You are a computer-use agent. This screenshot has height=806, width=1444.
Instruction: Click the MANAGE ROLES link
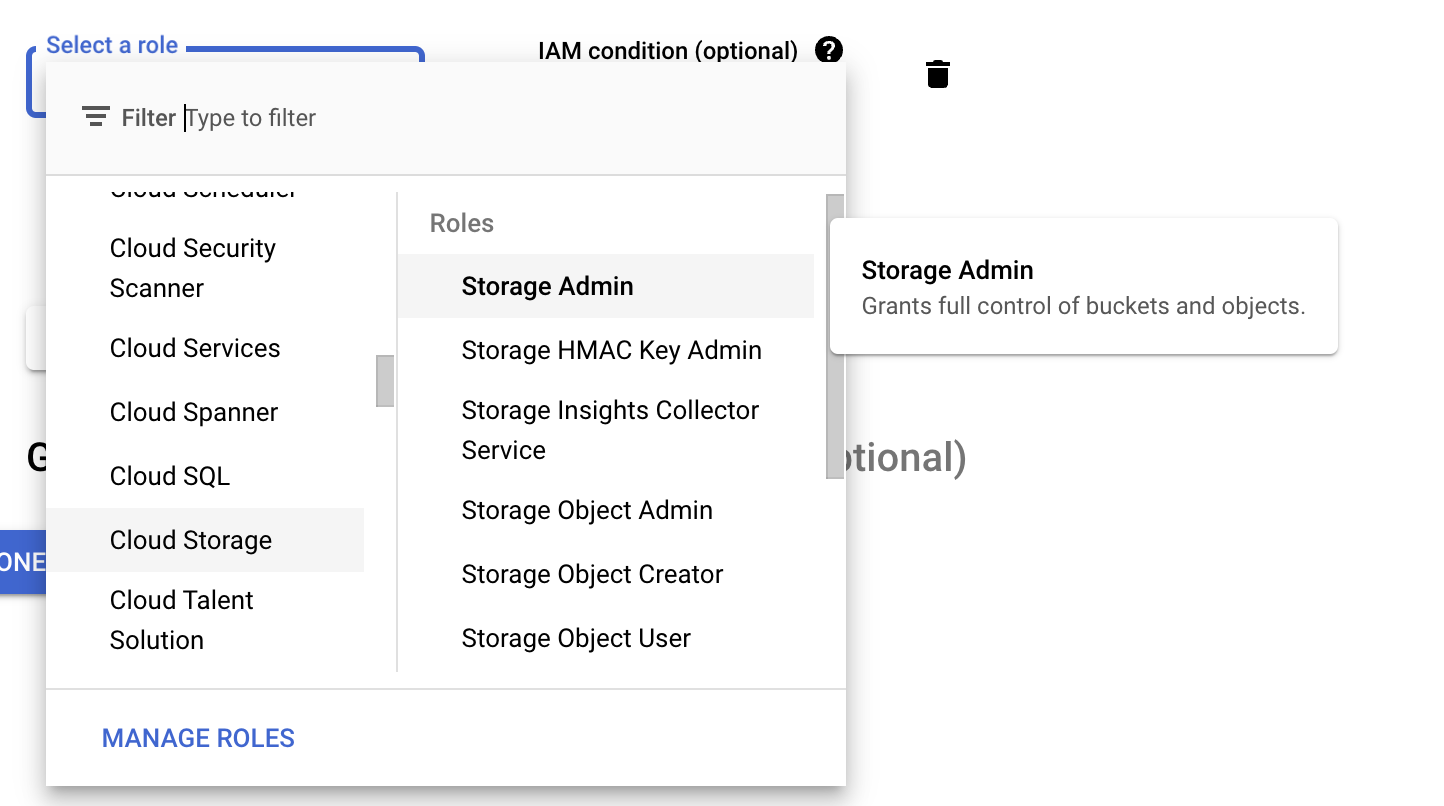[x=198, y=738]
